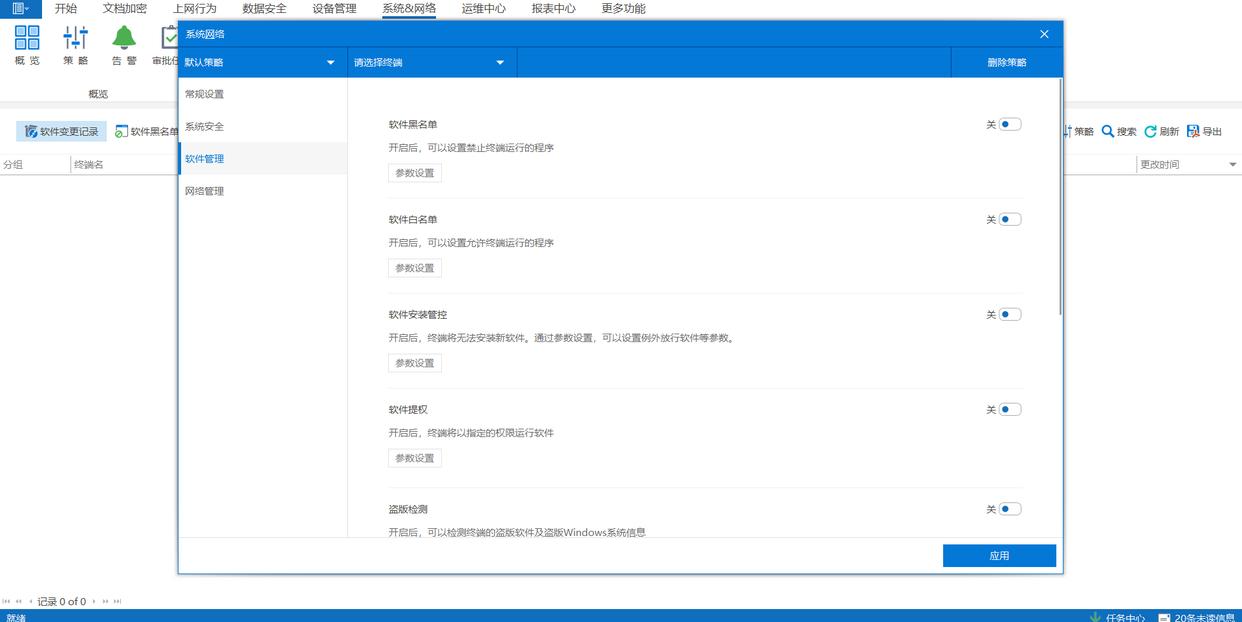Open the 概览 overview icon
The width and height of the screenshot is (1242, 622).
pyautogui.click(x=27, y=39)
